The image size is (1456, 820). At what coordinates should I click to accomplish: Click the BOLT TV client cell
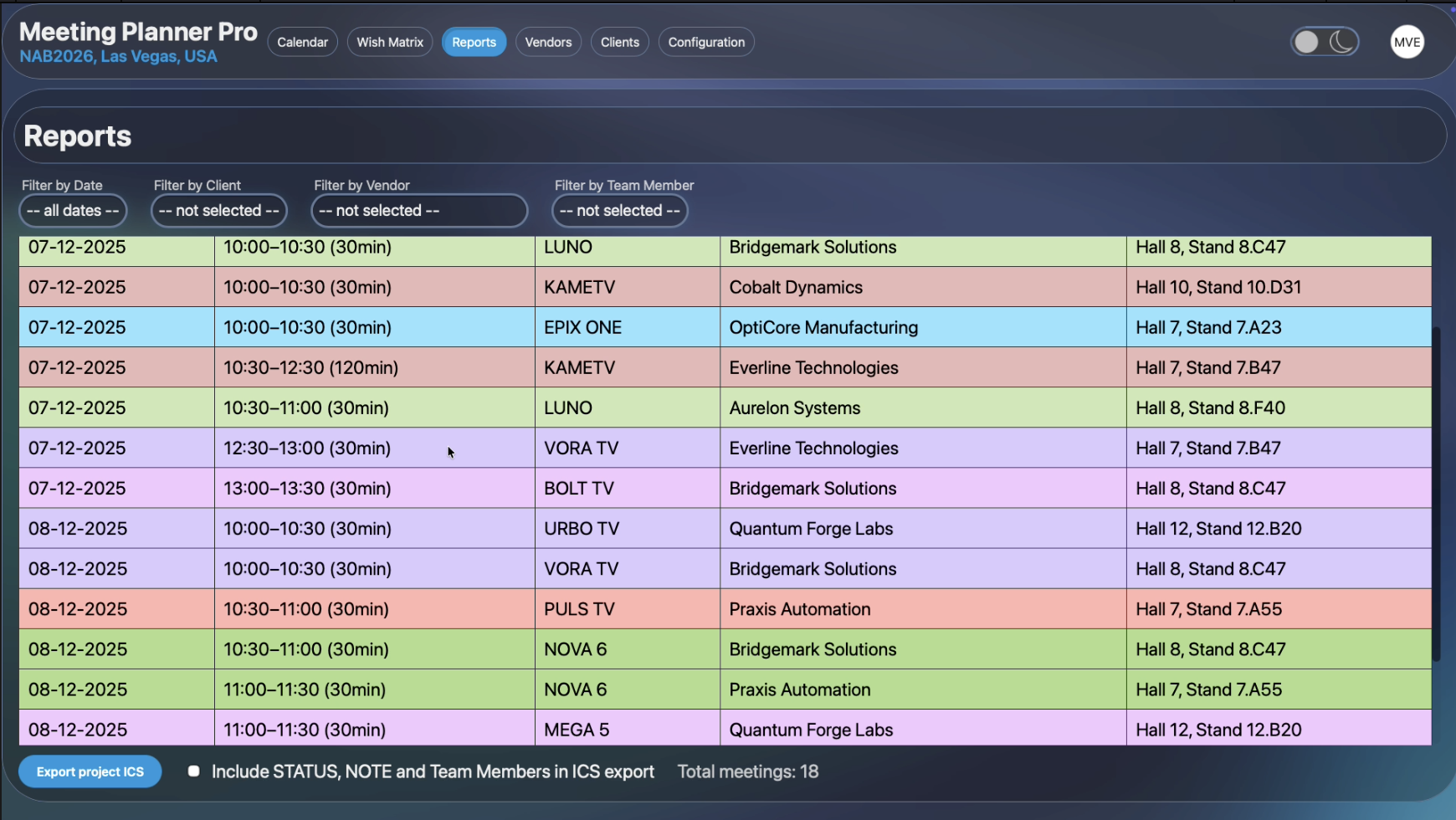pos(628,488)
